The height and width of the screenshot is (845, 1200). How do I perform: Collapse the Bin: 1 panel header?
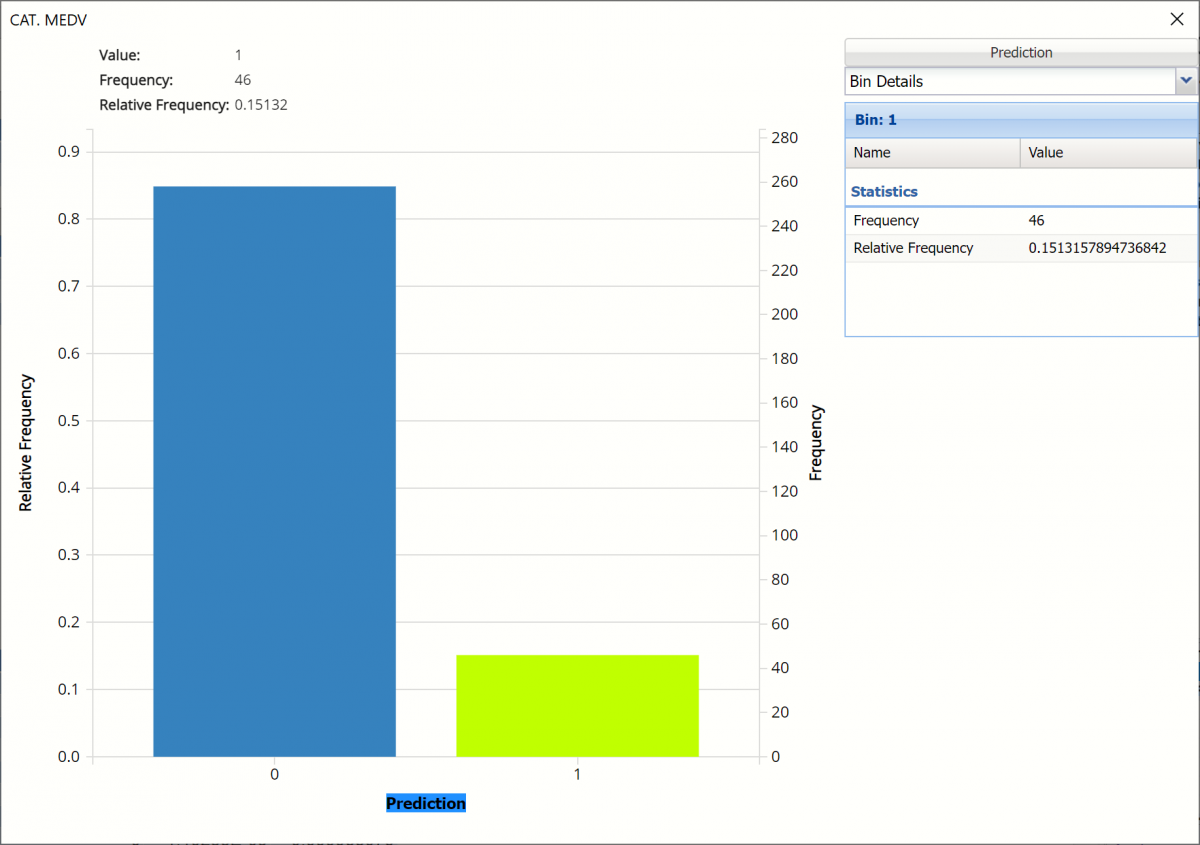click(1020, 120)
